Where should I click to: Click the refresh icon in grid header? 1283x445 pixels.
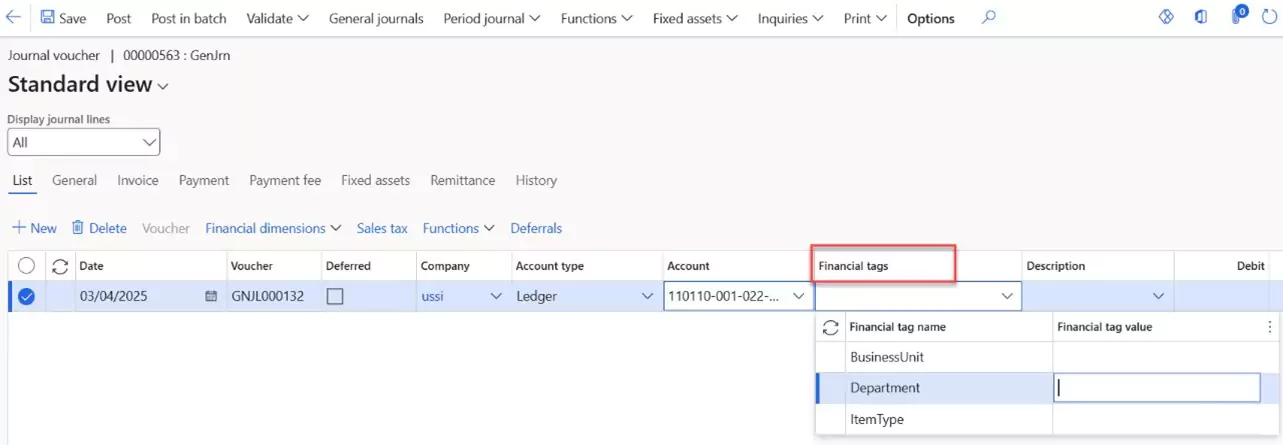point(60,266)
